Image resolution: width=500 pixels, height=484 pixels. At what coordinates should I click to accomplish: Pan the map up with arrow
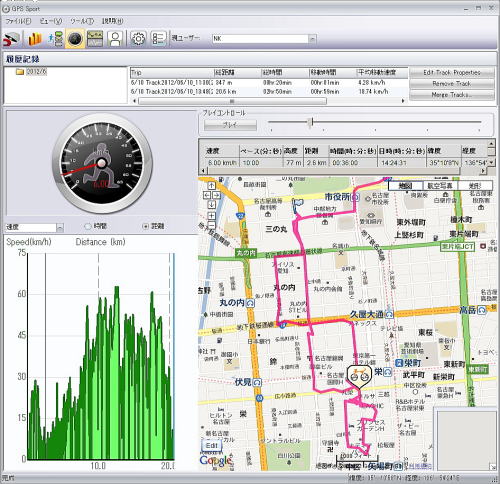tap(211, 185)
